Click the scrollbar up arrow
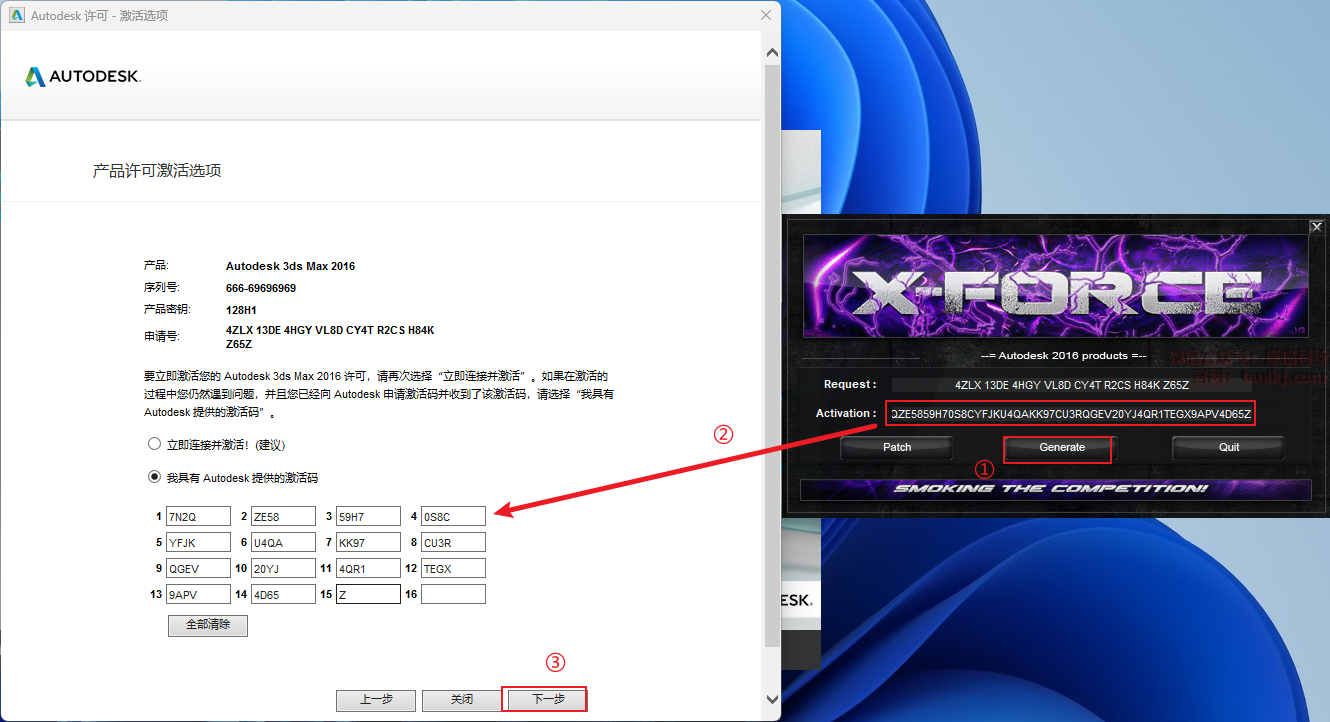Image resolution: width=1330 pixels, height=722 pixels. pos(771,52)
